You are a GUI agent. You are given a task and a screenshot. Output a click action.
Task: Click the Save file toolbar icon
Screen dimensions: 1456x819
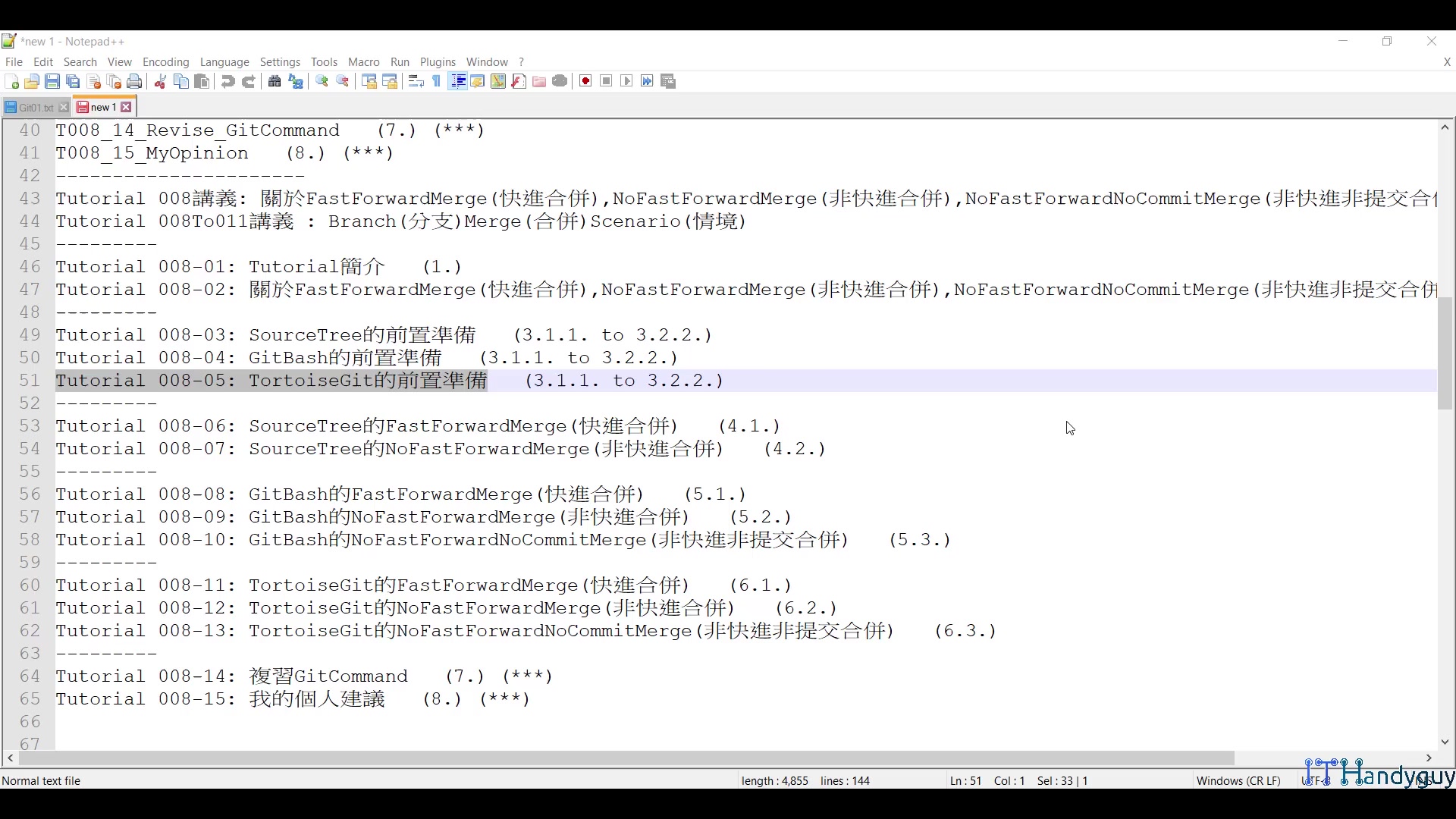[x=52, y=82]
